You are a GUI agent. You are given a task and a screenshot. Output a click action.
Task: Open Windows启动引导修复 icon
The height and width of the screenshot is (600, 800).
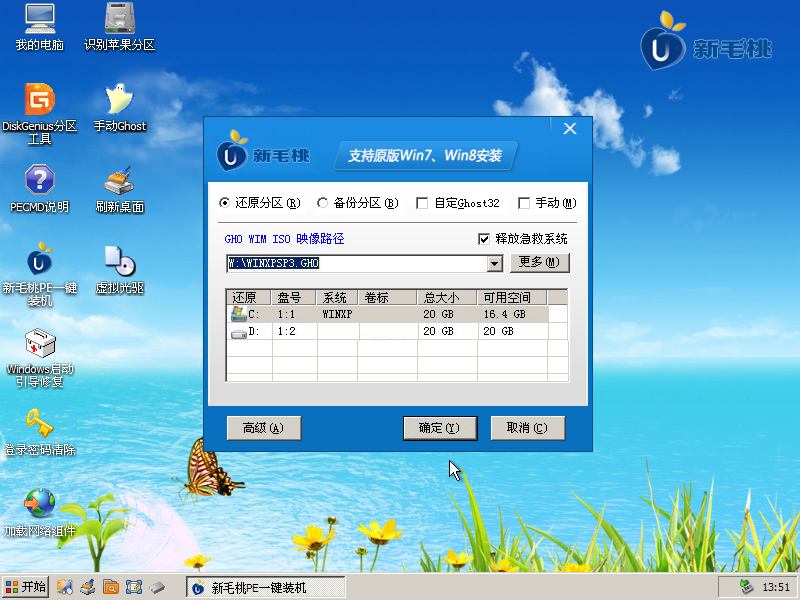click(x=40, y=344)
